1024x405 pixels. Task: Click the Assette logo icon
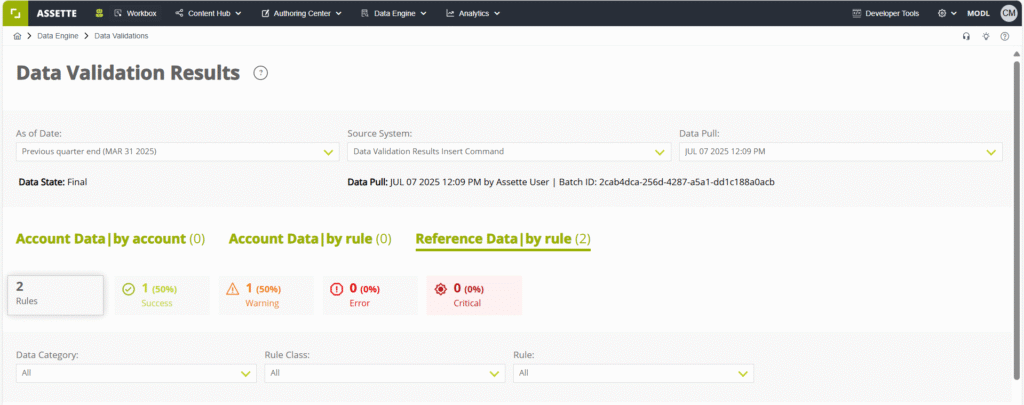pyautogui.click(x=14, y=13)
